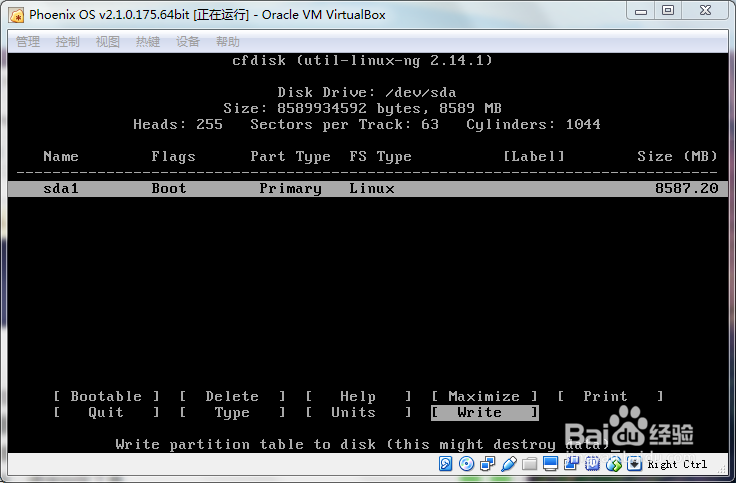Select the Bootable option in cfdisk
Image resolution: width=736 pixels, height=483 pixels.
tap(106, 396)
